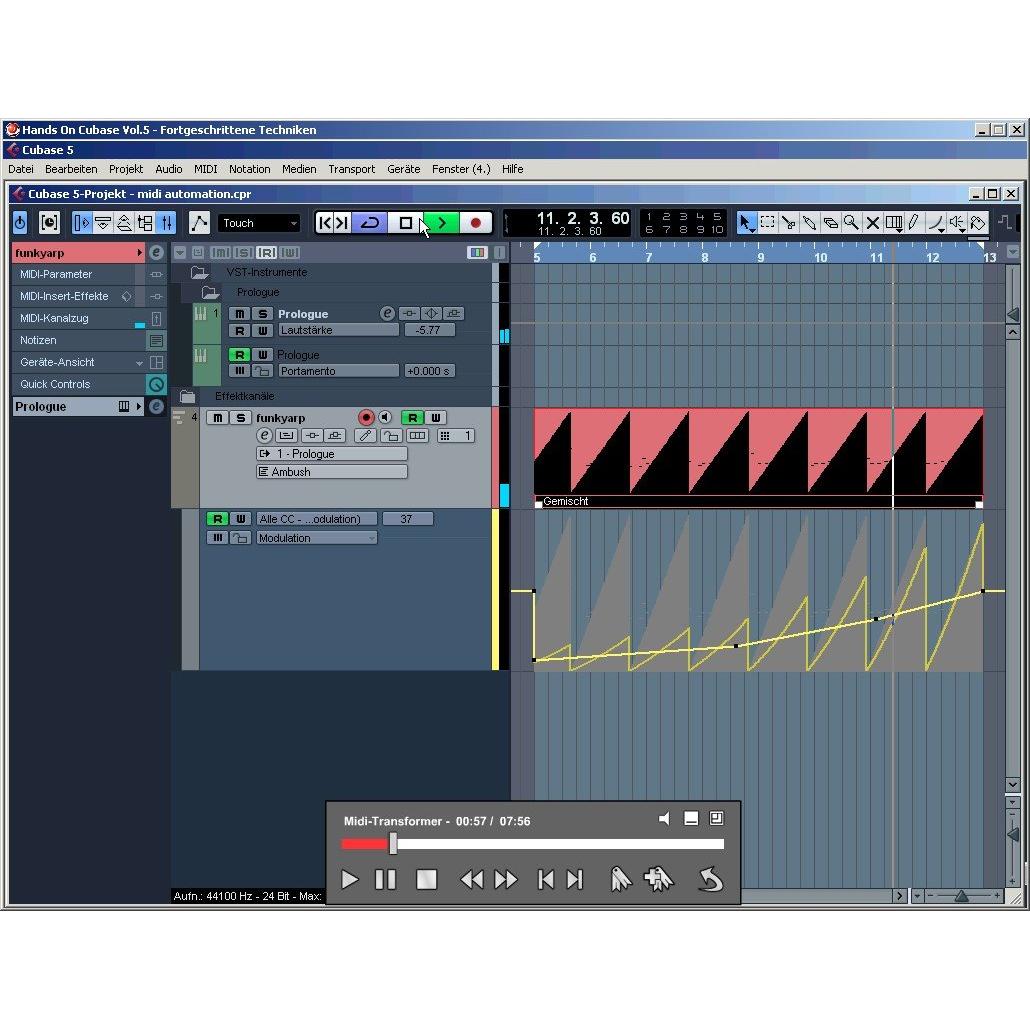Toggle Record Enable on funkyarp track
The height and width of the screenshot is (1030, 1030).
(366, 417)
